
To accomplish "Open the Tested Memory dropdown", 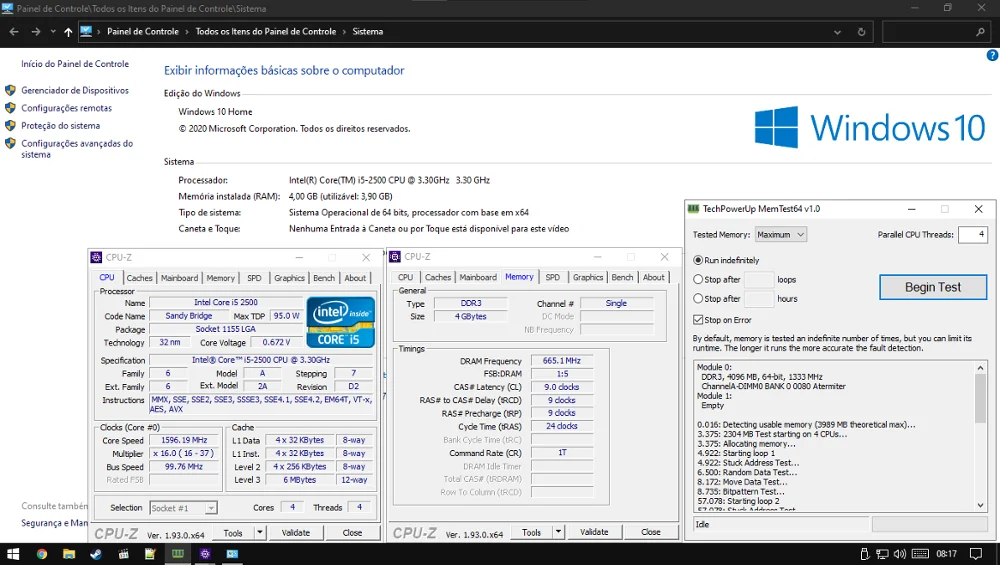I will (781, 235).
